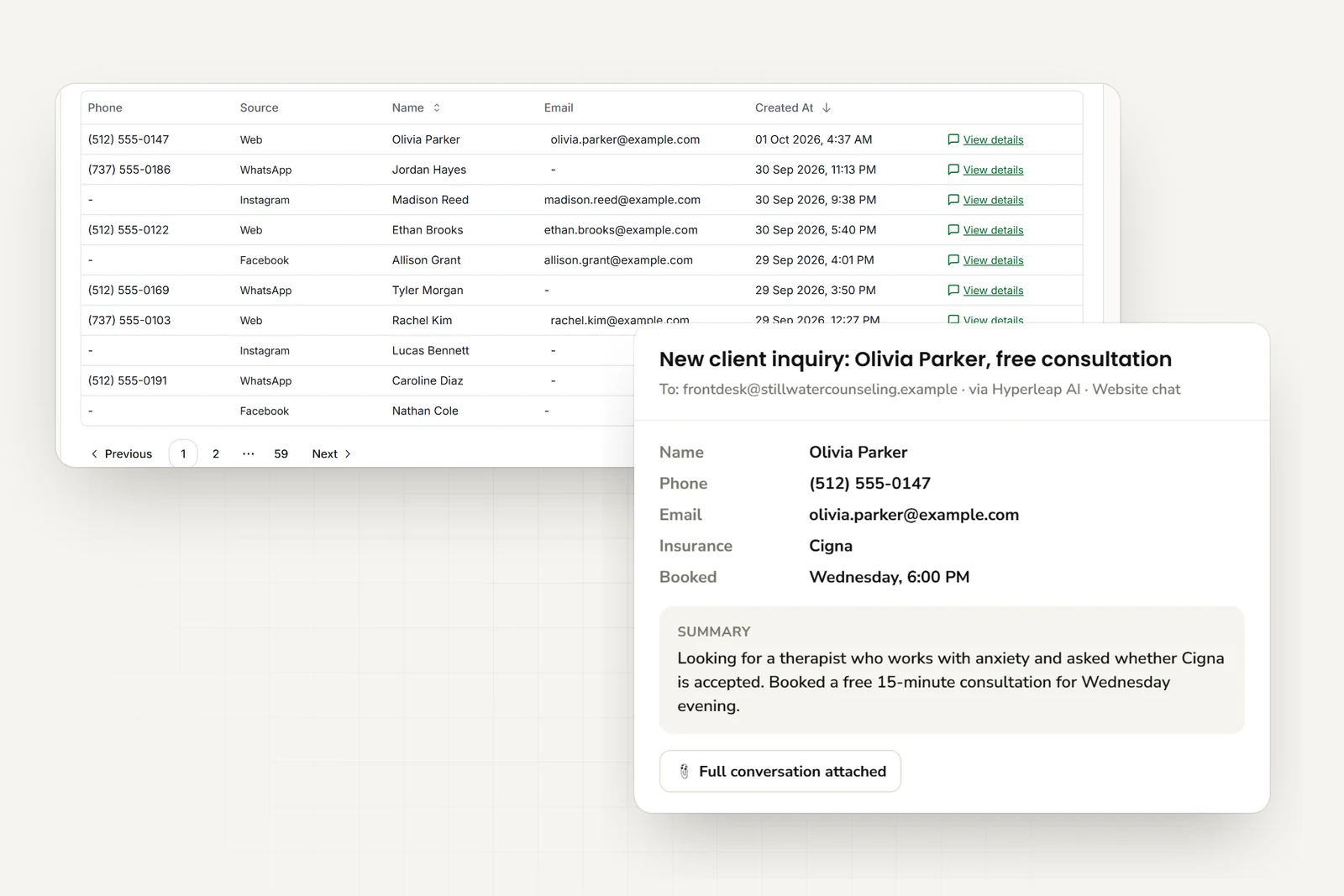Click phone number (737) 555-0186

(129, 170)
